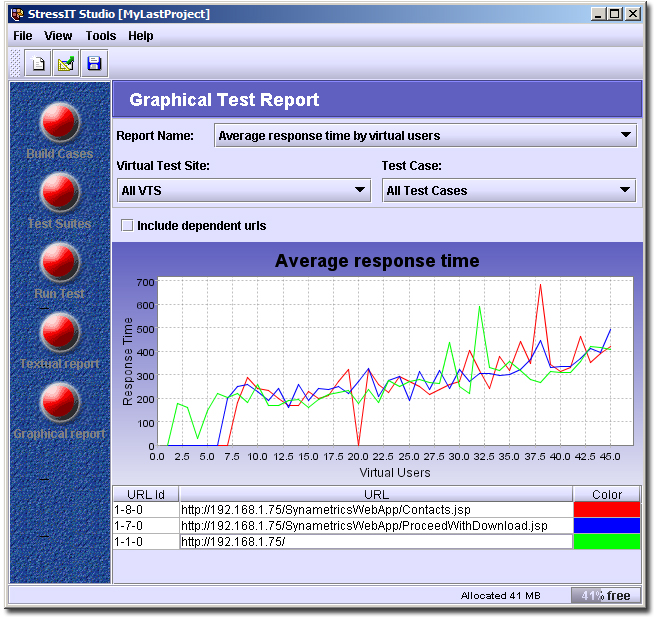
Task: Click the Color column header
Action: pos(607,494)
